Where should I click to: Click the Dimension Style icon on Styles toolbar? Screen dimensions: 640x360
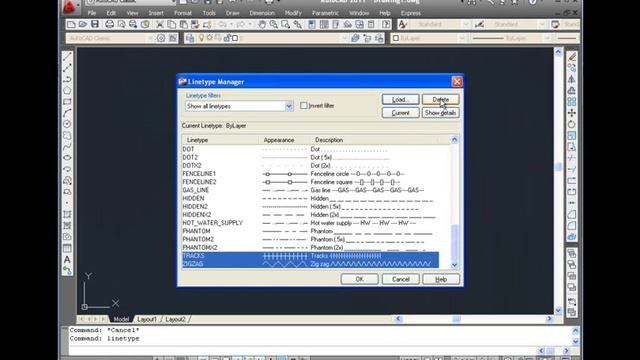[x=479, y=24]
